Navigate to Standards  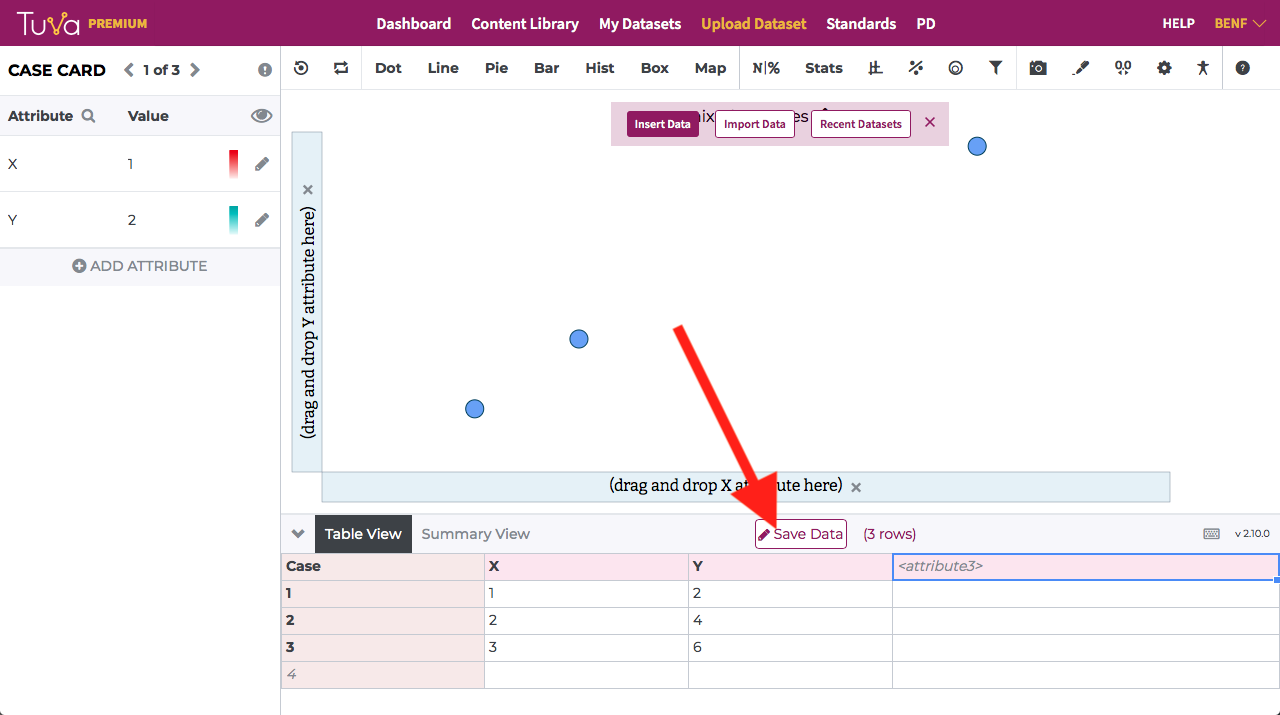pyautogui.click(x=861, y=23)
